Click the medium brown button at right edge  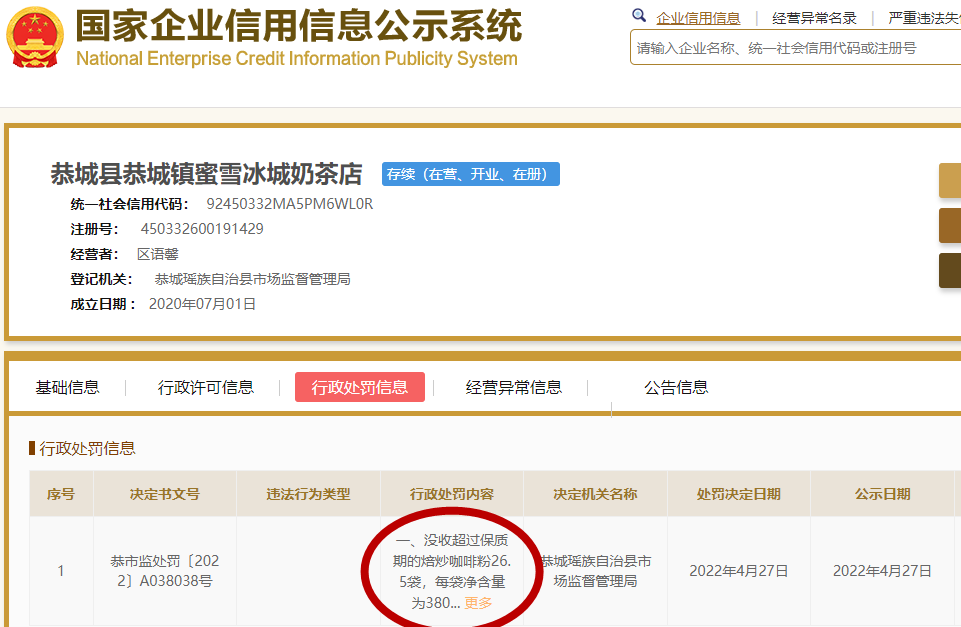click(949, 225)
